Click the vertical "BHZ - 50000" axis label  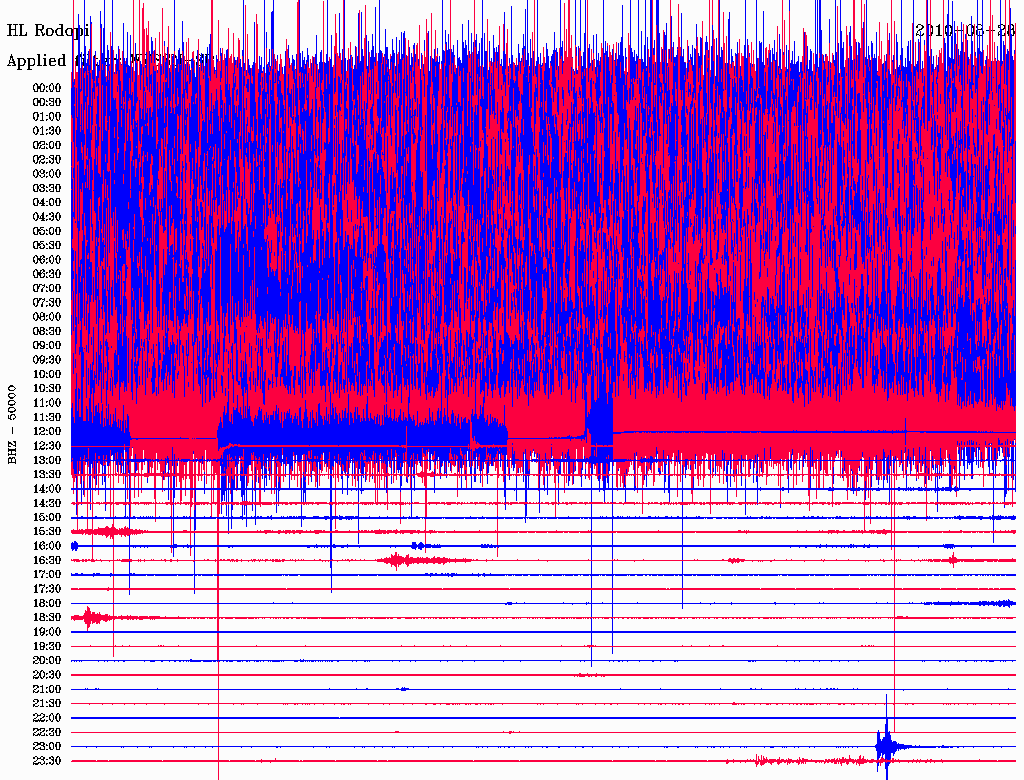(x=12, y=425)
